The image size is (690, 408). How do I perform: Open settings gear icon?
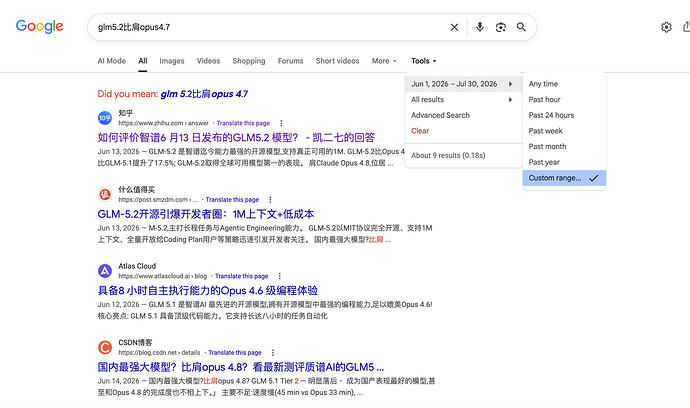point(666,27)
